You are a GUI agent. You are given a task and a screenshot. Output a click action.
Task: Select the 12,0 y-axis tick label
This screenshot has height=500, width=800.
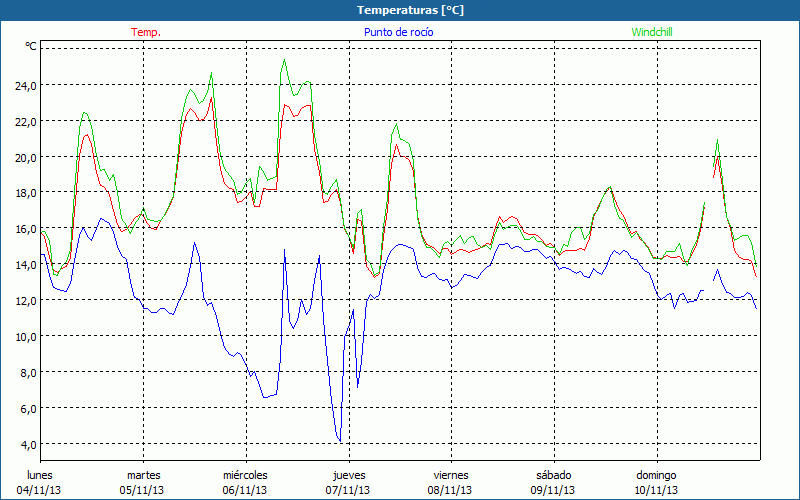(23, 301)
